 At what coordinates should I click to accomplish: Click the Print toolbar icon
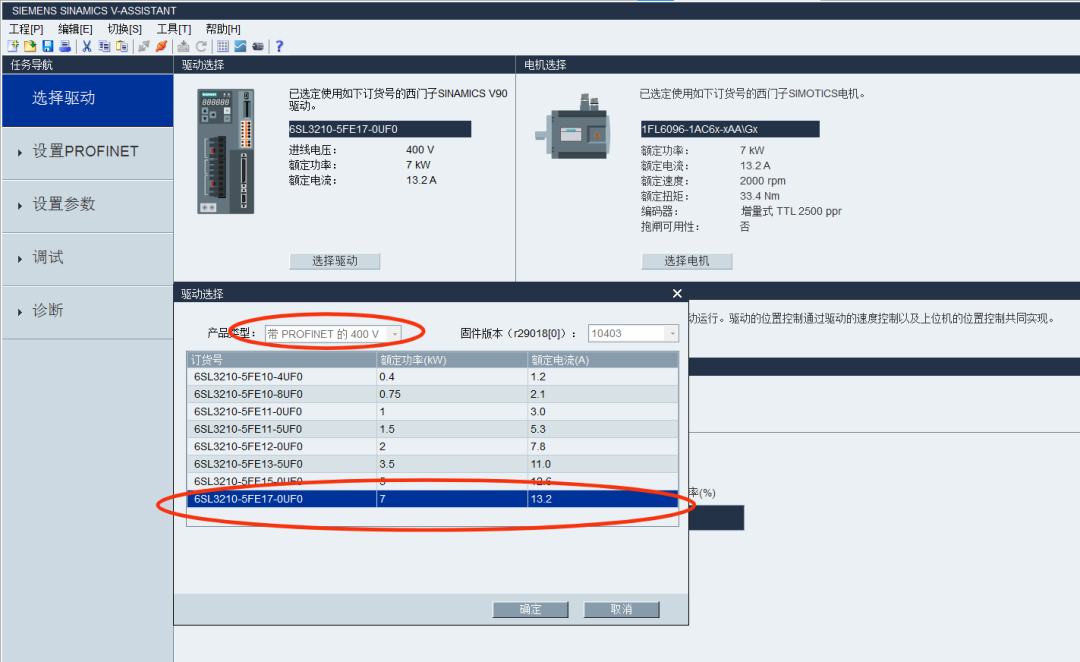coord(65,46)
